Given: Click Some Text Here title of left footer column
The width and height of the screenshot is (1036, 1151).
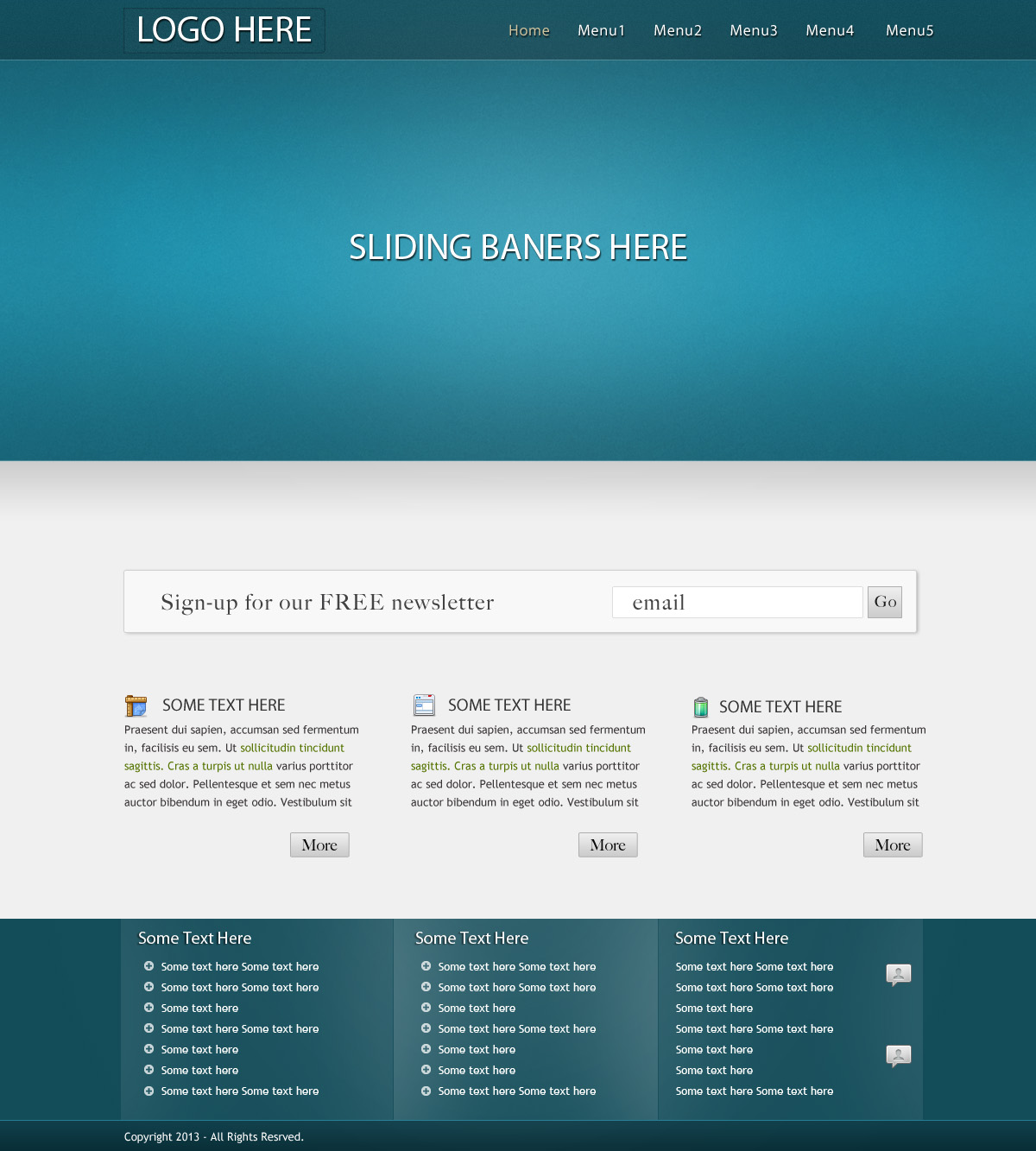Looking at the screenshot, I should (195, 939).
